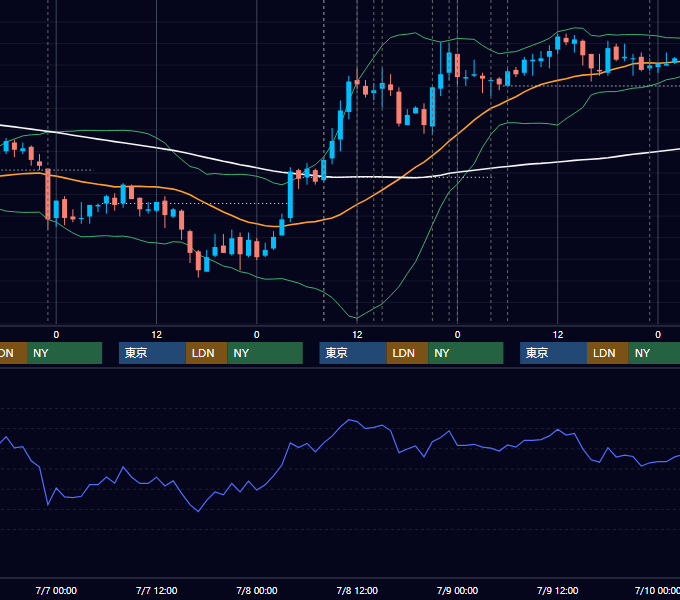Screen dimensions: 680x600
Task: Click the 7/7 12:00 date label
Action: [x=156, y=590]
